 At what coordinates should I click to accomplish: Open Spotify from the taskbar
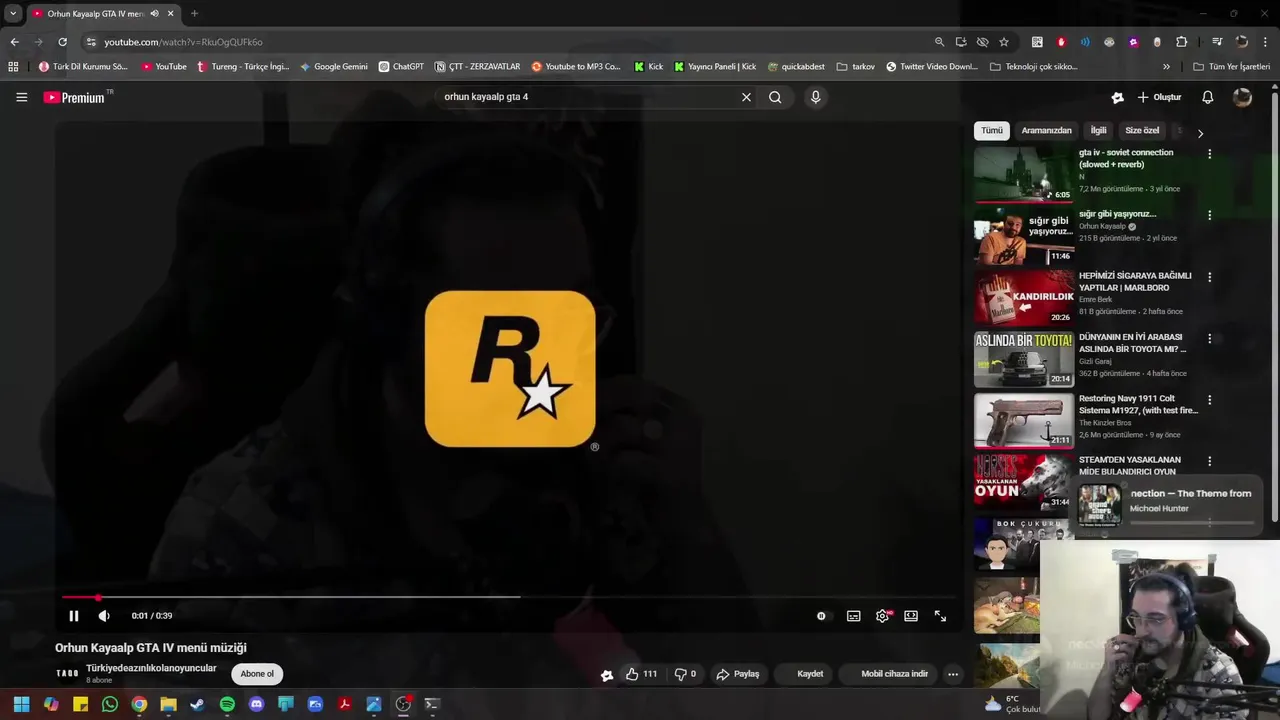[x=227, y=704]
